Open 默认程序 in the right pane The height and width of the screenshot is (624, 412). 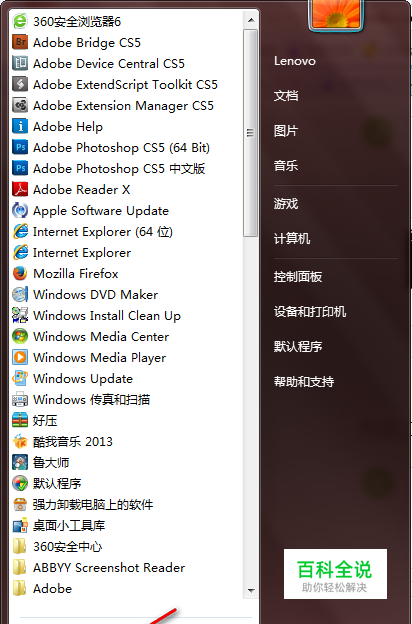298,347
